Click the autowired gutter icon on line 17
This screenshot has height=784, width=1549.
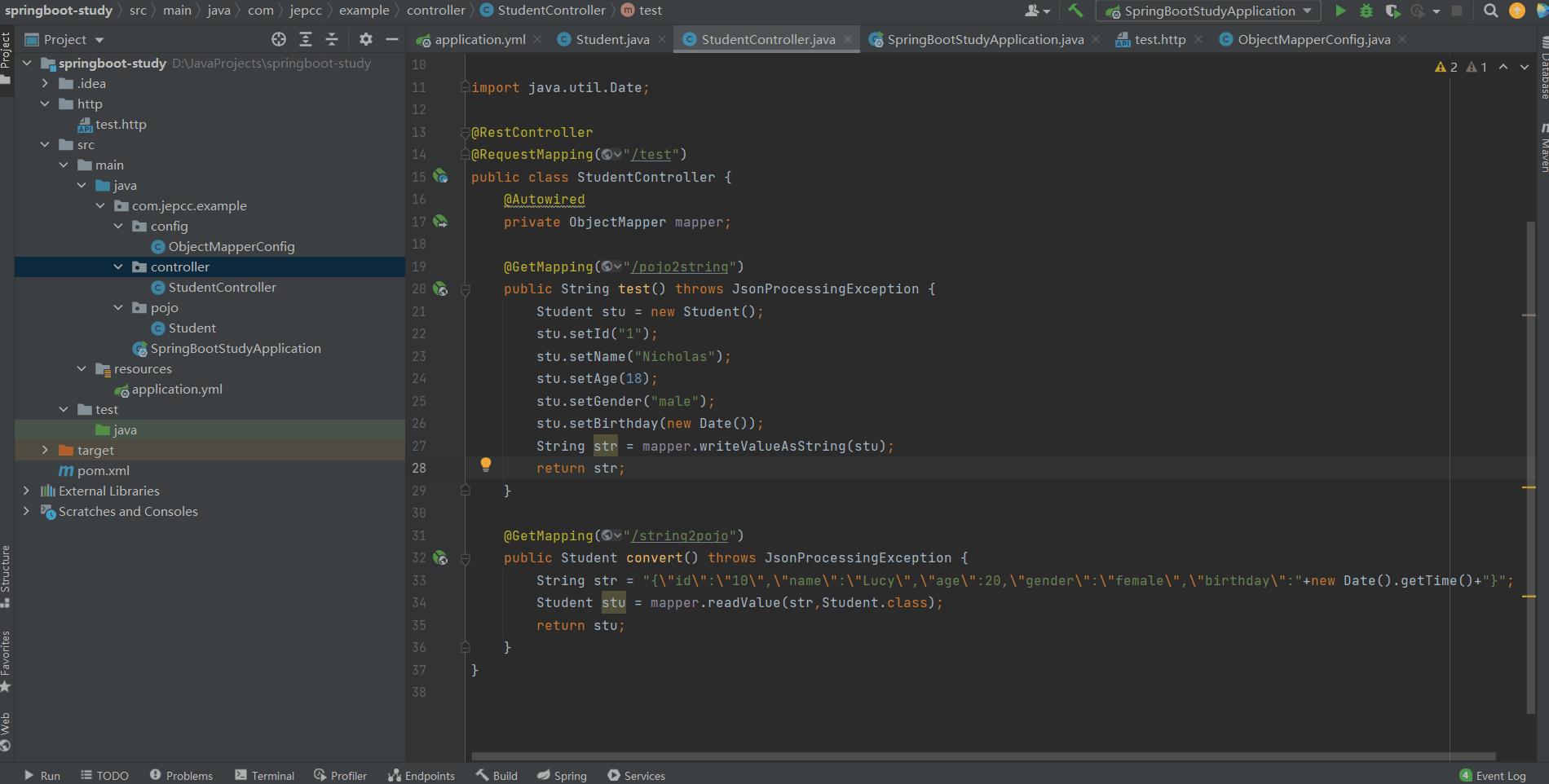coord(440,221)
